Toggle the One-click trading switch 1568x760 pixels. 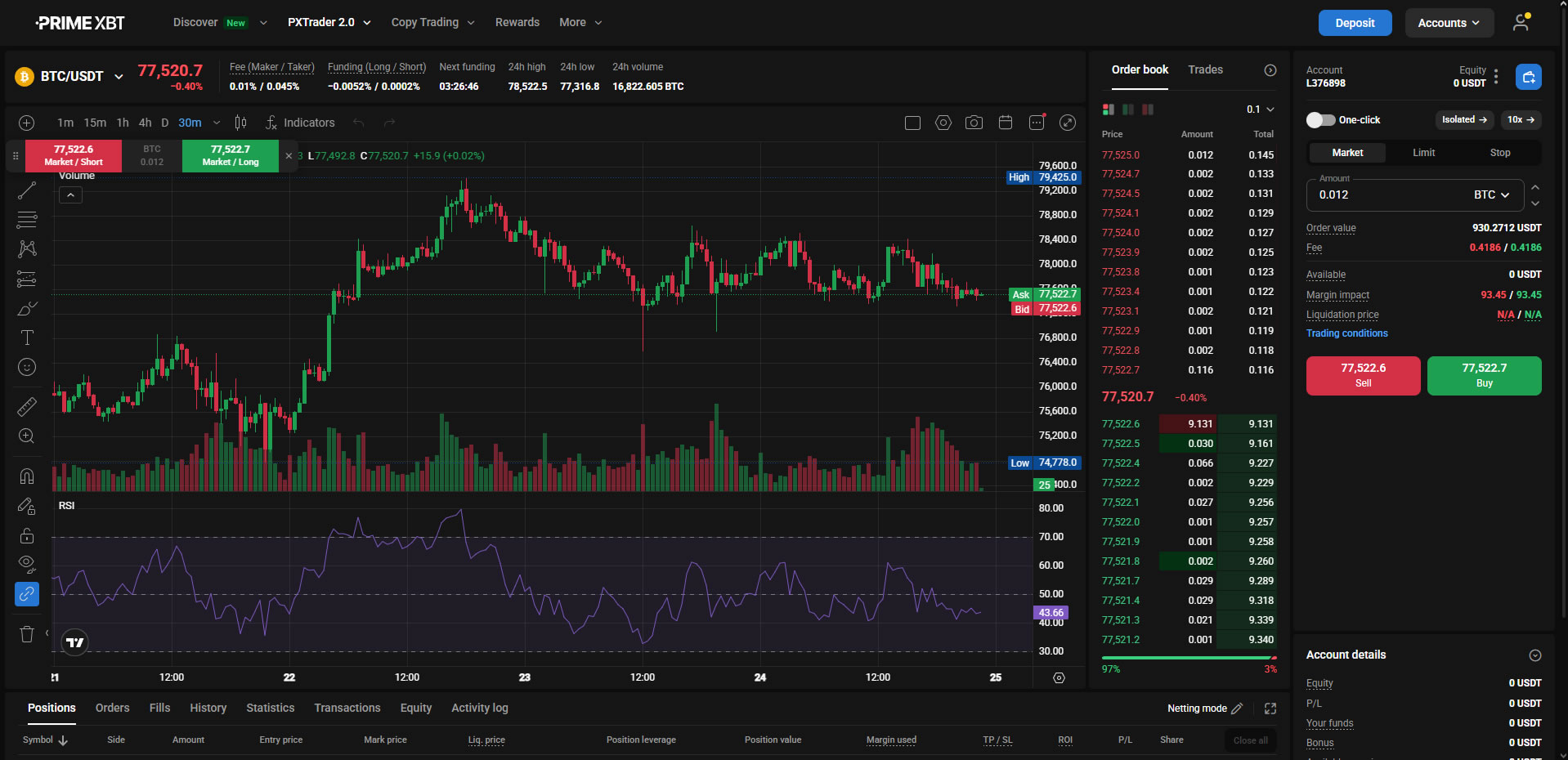(1320, 120)
